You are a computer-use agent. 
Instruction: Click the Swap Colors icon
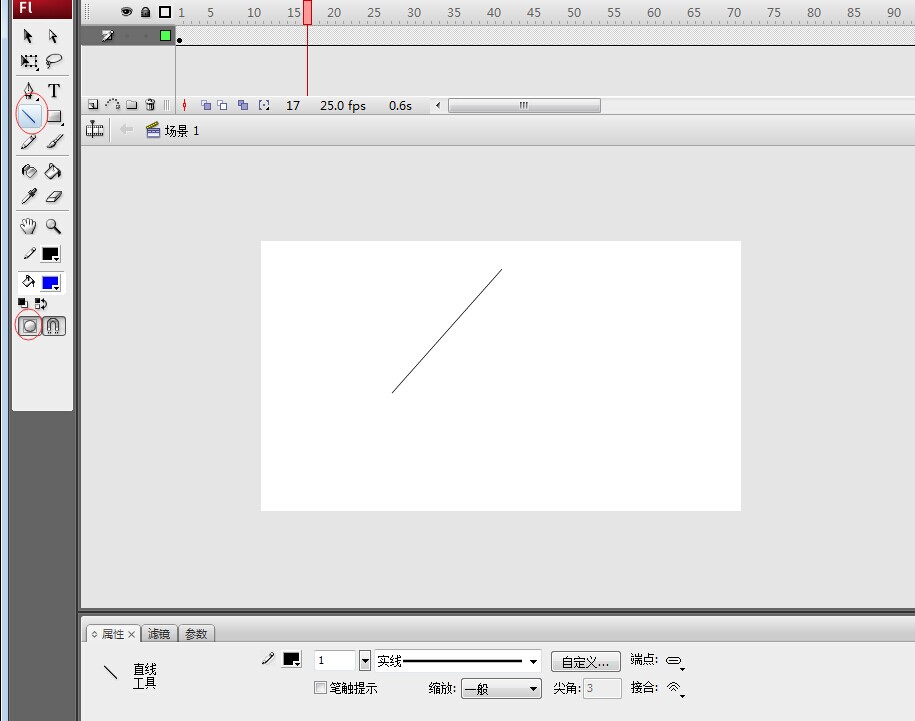pos(41,303)
